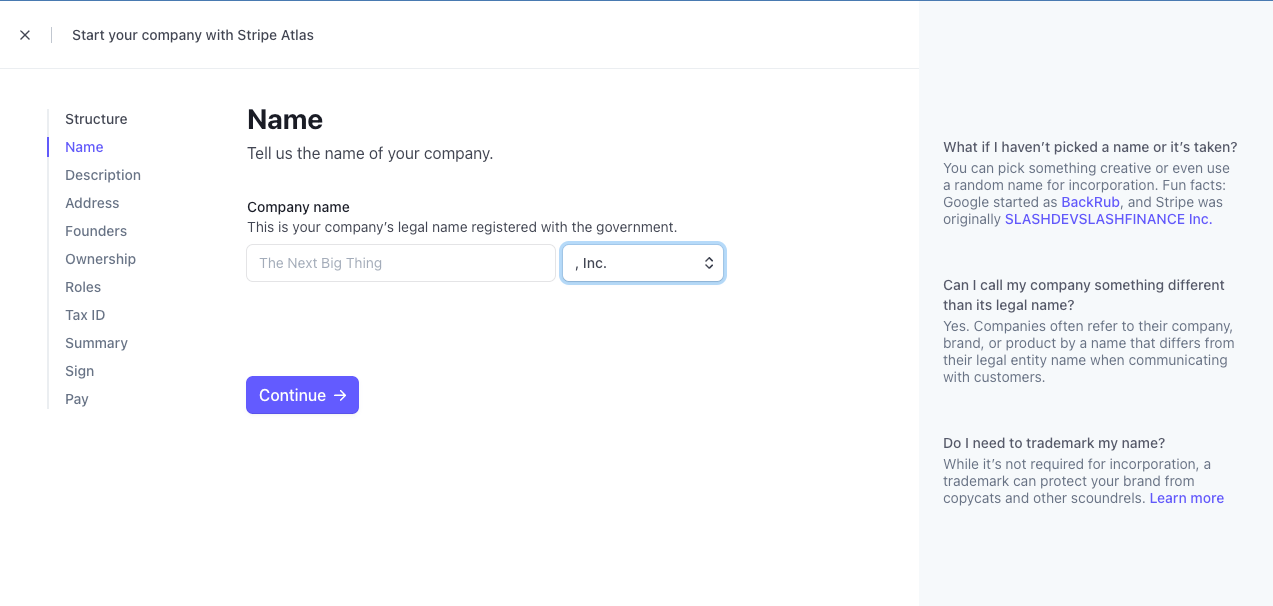The width and height of the screenshot is (1273, 606).
Task: Click the arrow icon on Continue
Action: click(340, 395)
